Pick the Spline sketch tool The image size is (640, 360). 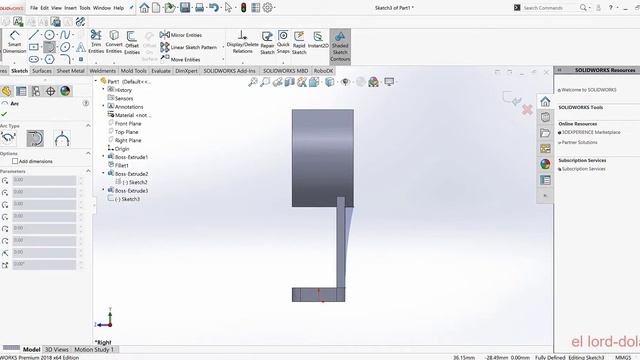tap(65, 35)
